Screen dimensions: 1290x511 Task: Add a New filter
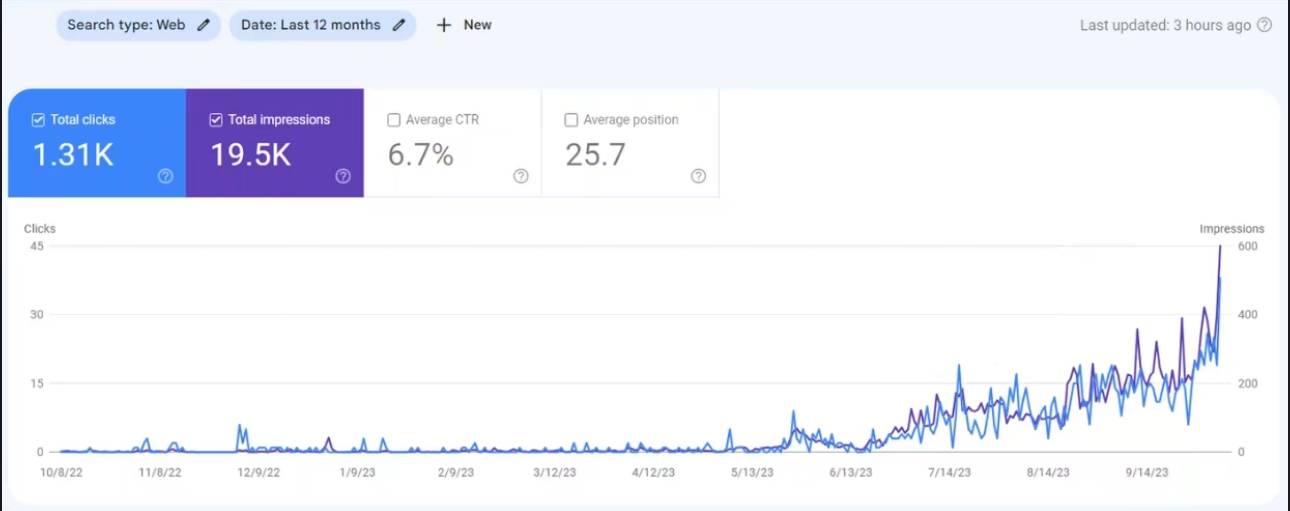point(464,25)
